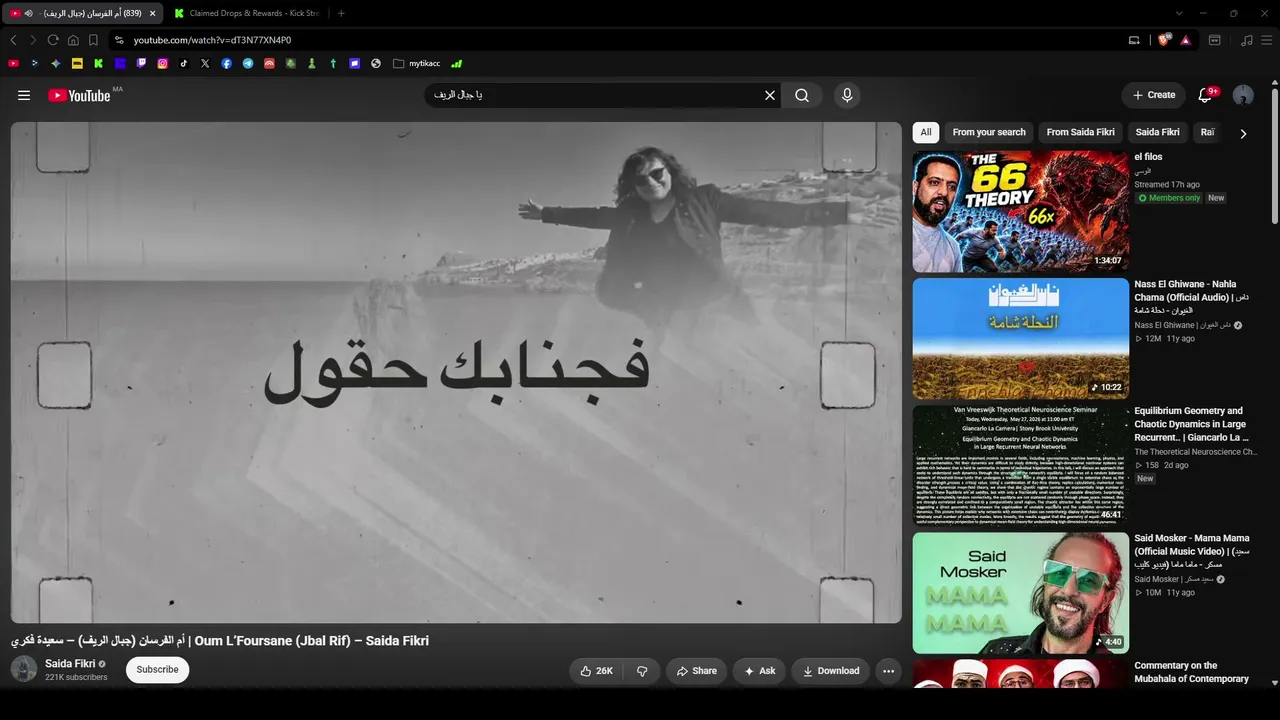Open the Twitch bookmark

pos(141,63)
